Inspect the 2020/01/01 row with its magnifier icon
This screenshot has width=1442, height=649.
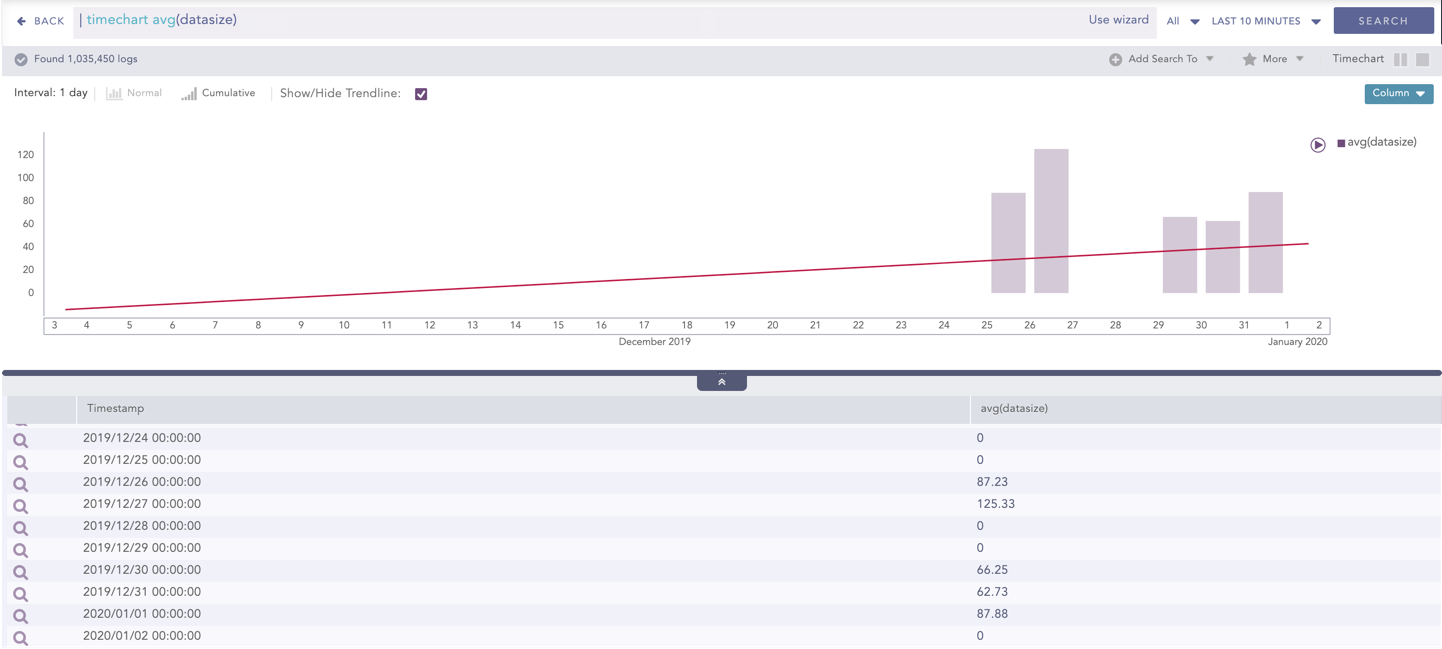point(20,613)
